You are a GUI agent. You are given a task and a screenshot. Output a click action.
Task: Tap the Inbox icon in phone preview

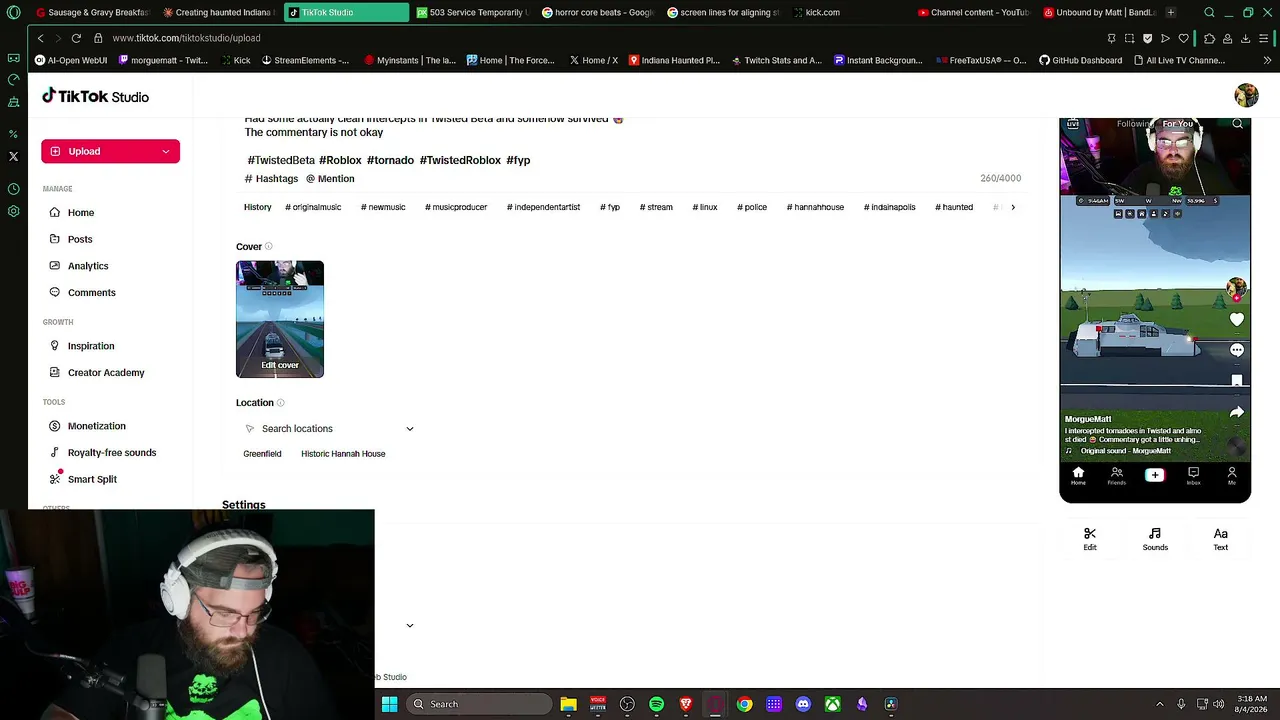[x=1193, y=476]
